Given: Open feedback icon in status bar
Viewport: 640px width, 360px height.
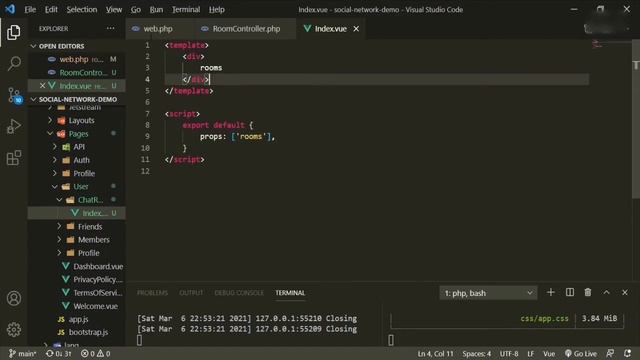Looking at the screenshot, I should (610, 353).
